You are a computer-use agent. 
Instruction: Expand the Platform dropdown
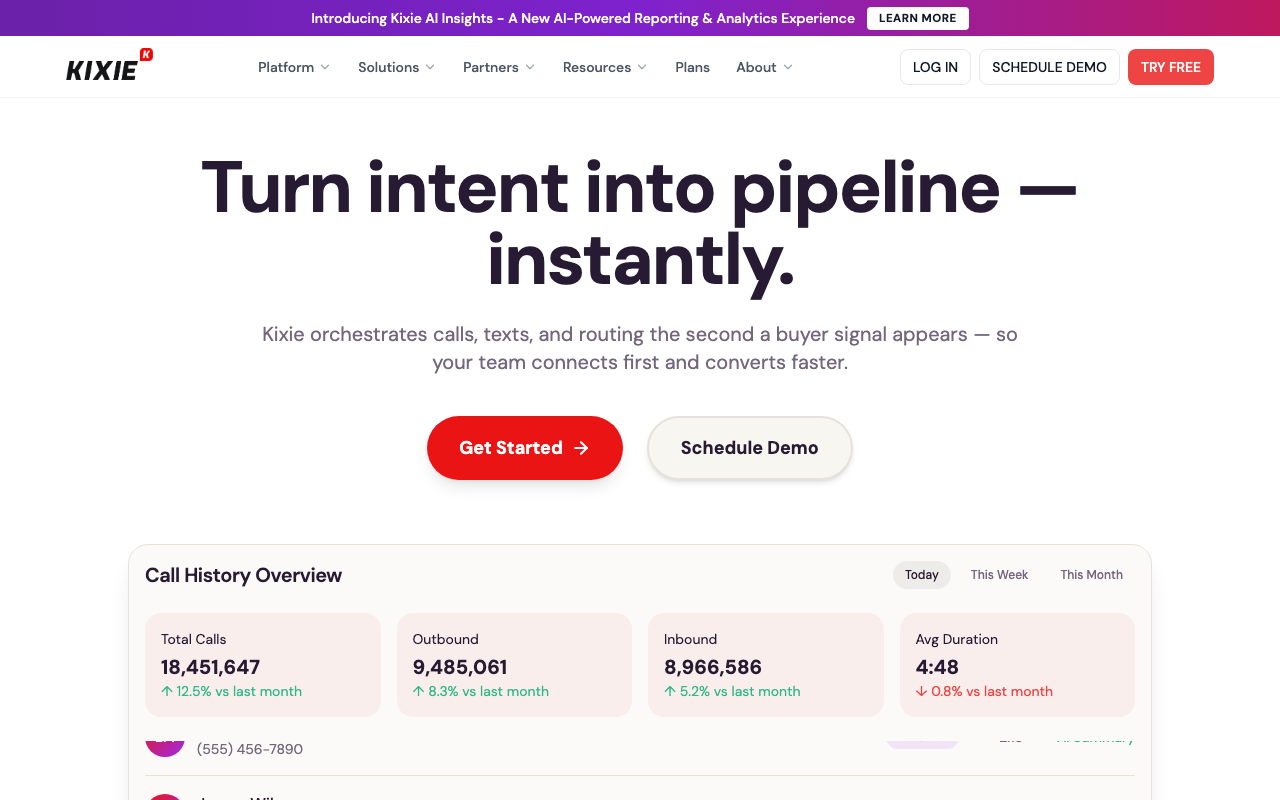tap(293, 67)
